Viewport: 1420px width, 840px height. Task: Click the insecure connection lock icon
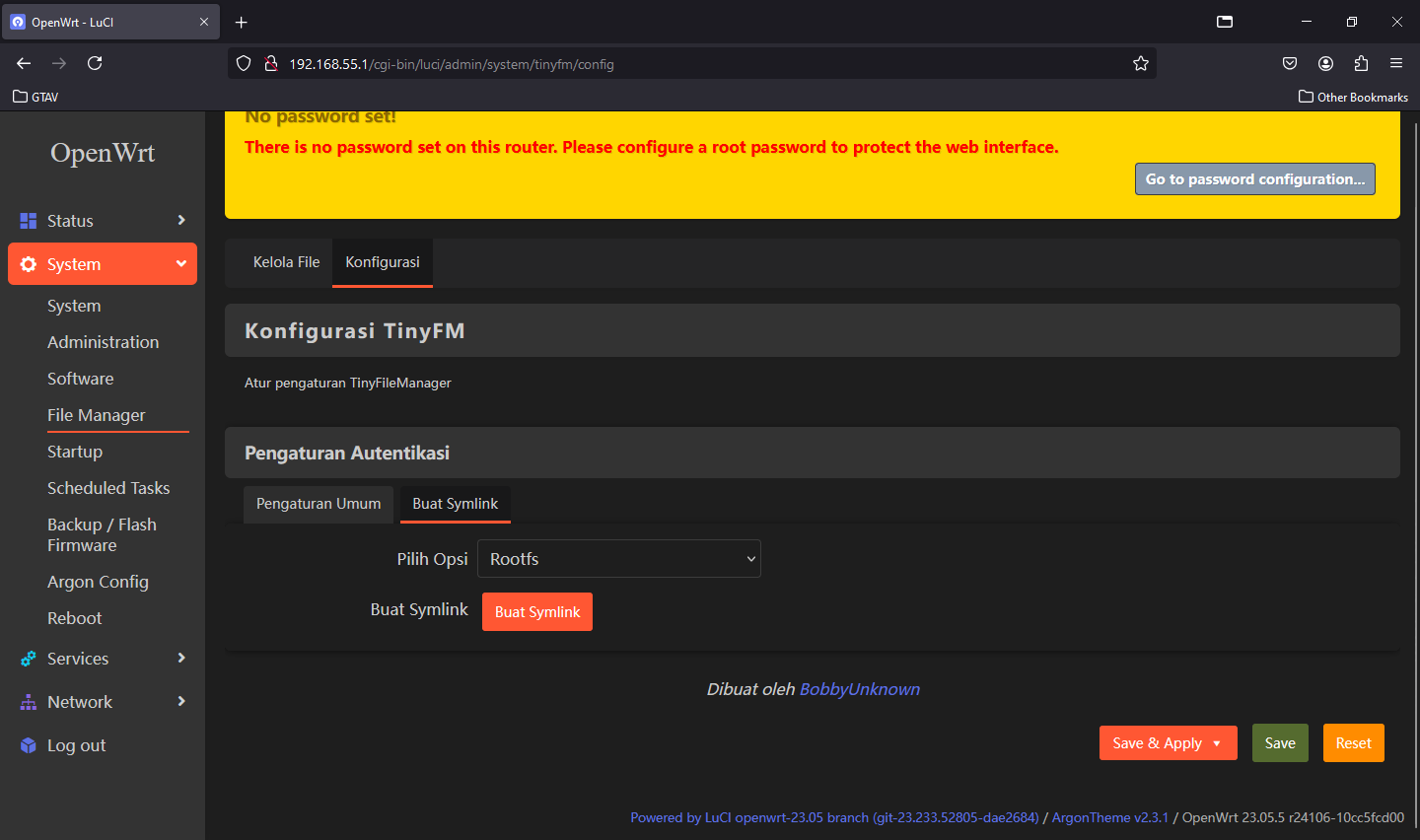271,64
